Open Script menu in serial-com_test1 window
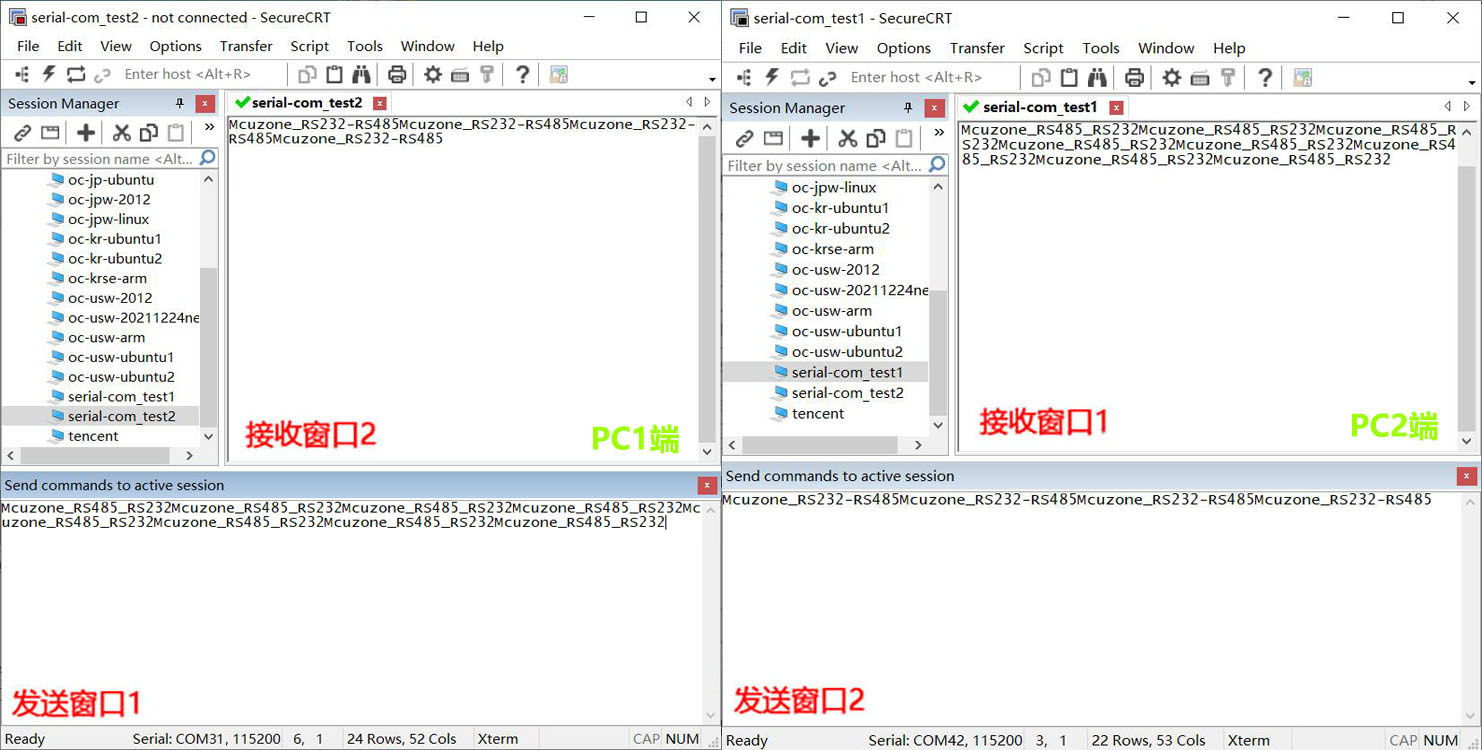 coord(1043,48)
